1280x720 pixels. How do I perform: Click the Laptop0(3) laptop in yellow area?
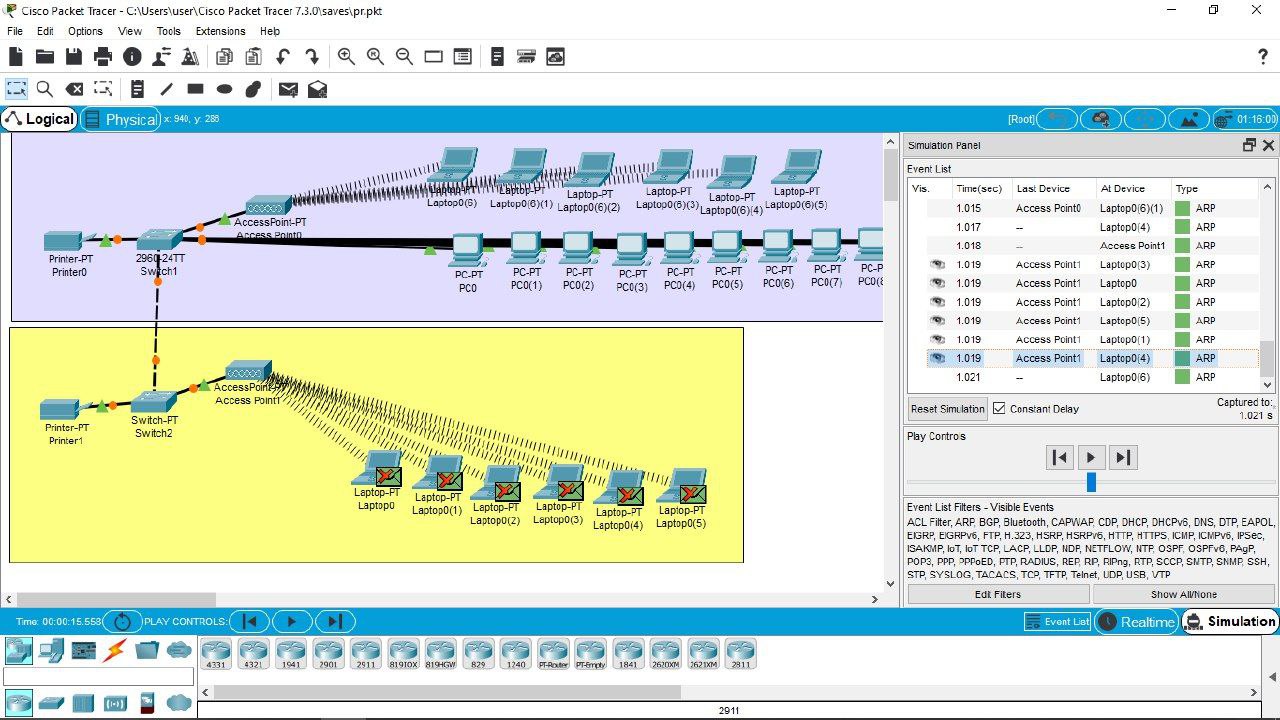(x=559, y=483)
